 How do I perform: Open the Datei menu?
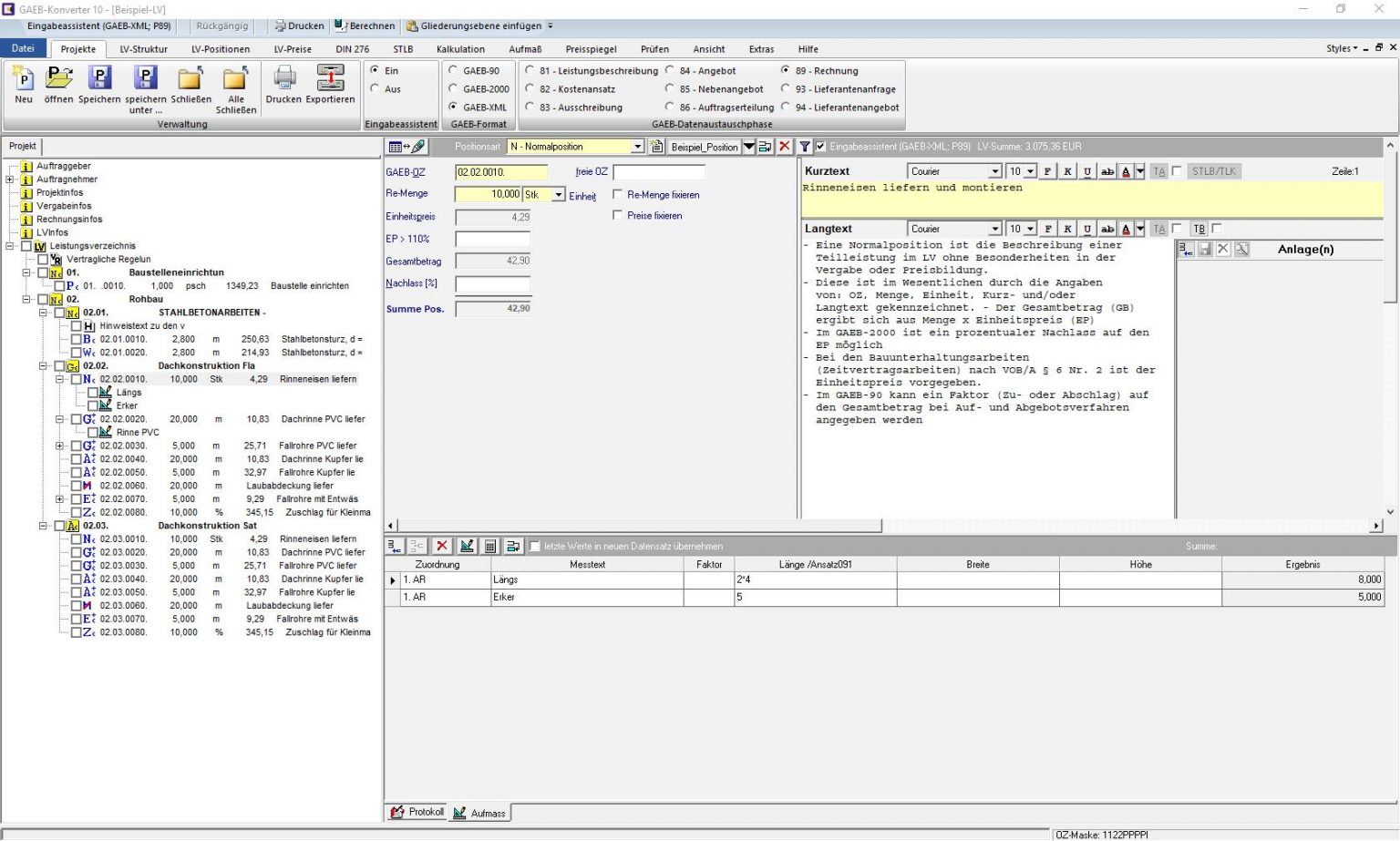pos(23,48)
